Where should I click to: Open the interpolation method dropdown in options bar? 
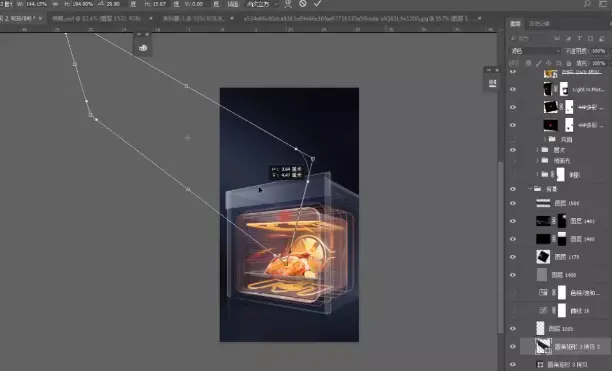(x=263, y=4)
